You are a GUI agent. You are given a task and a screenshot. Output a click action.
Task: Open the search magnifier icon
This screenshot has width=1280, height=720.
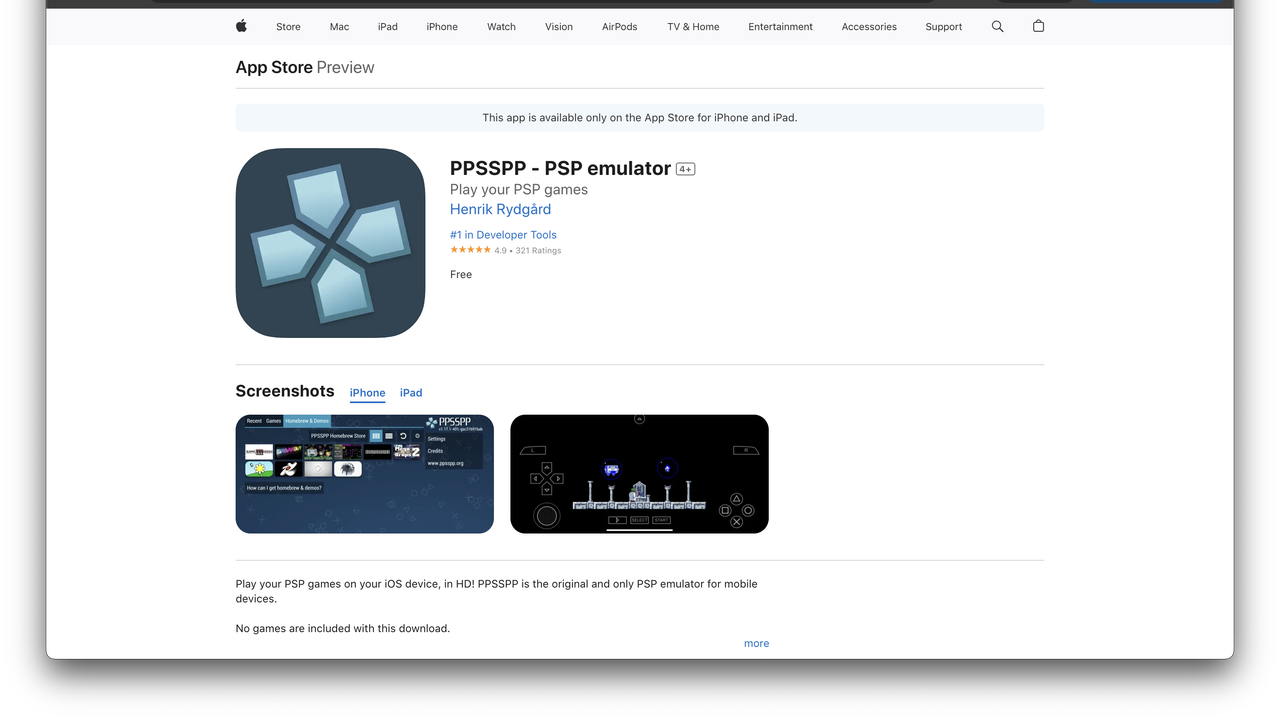click(x=997, y=26)
